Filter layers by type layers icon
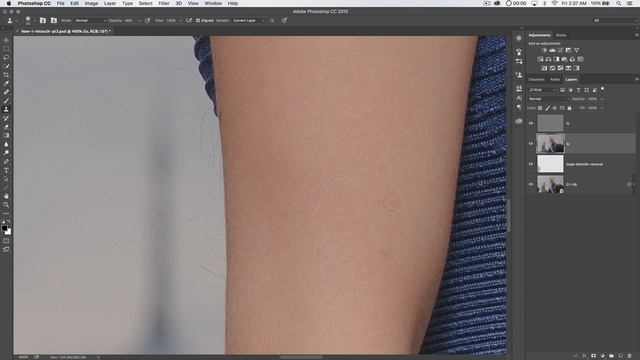The width and height of the screenshot is (640, 360). (x=578, y=90)
